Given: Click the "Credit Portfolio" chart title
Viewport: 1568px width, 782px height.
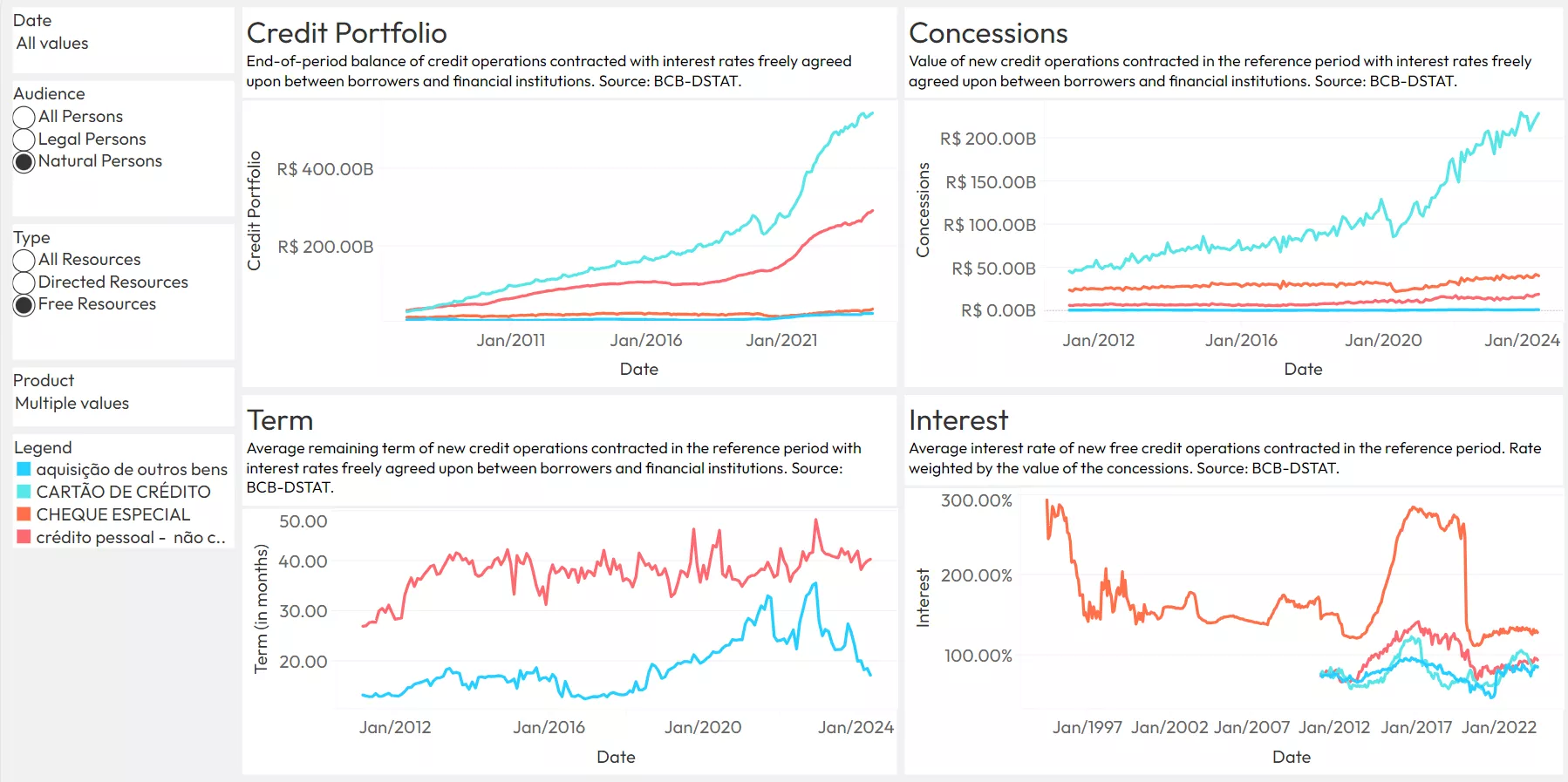Looking at the screenshot, I should click(346, 33).
